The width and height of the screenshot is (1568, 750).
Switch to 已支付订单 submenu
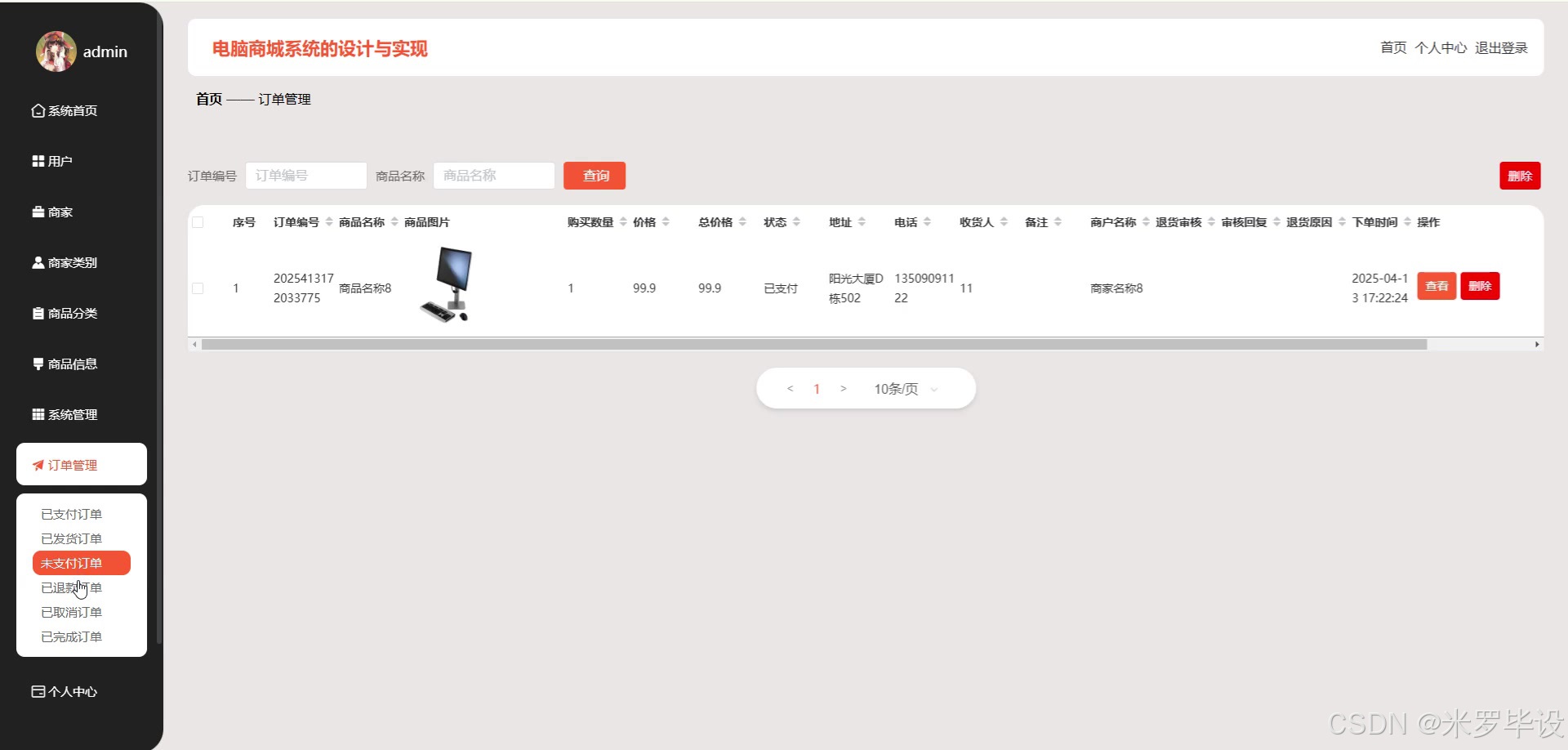pos(70,513)
